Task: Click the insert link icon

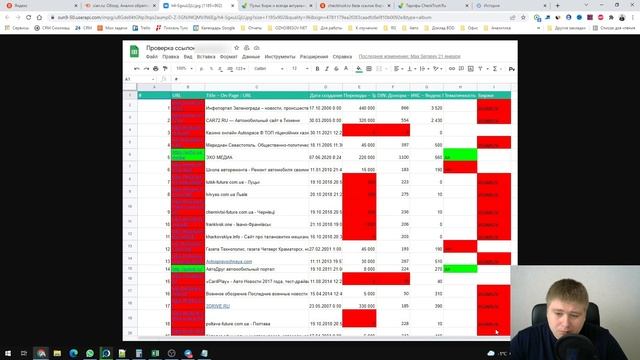Action: (451, 69)
